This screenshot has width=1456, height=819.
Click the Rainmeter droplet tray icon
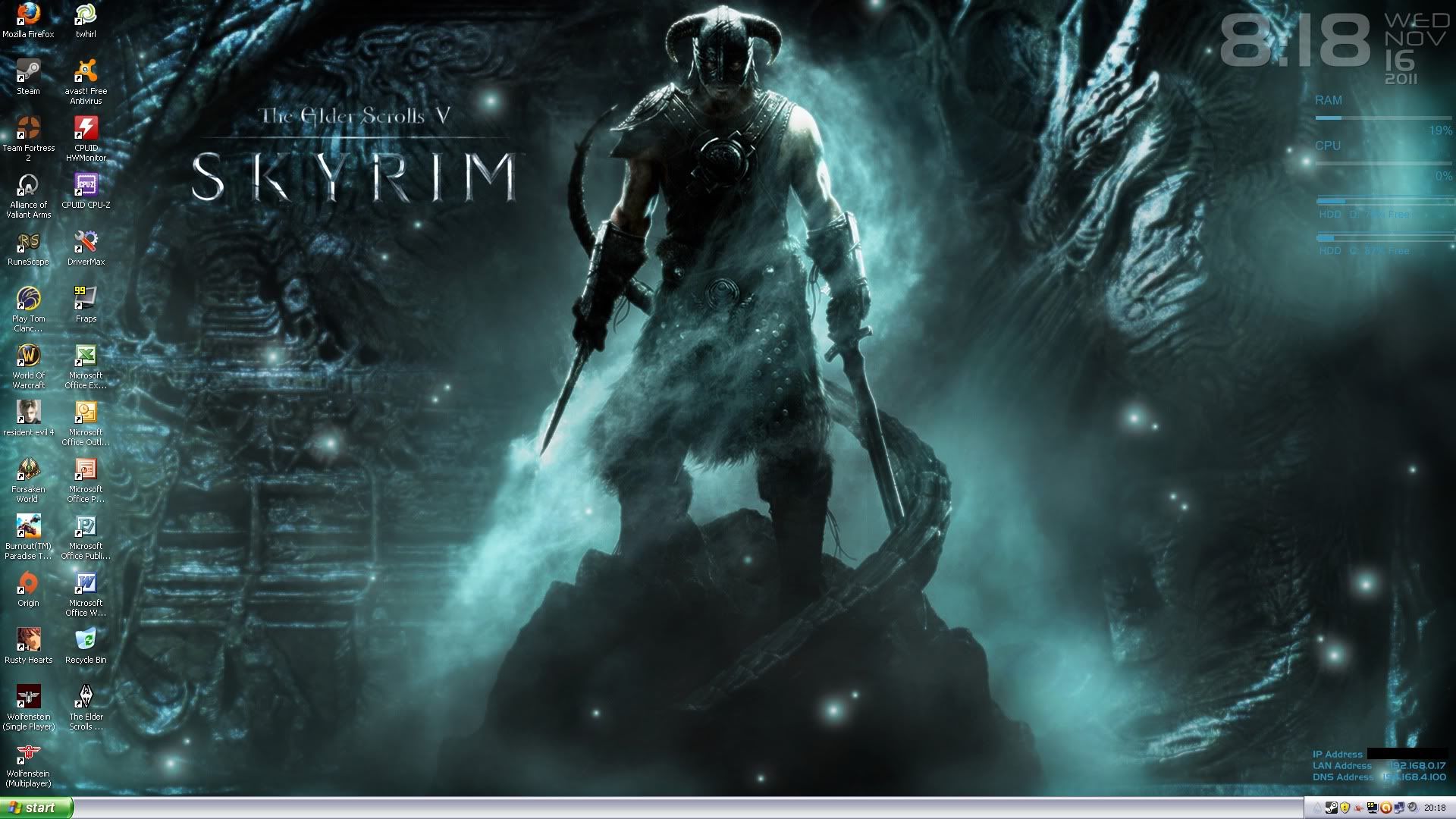[1317, 808]
